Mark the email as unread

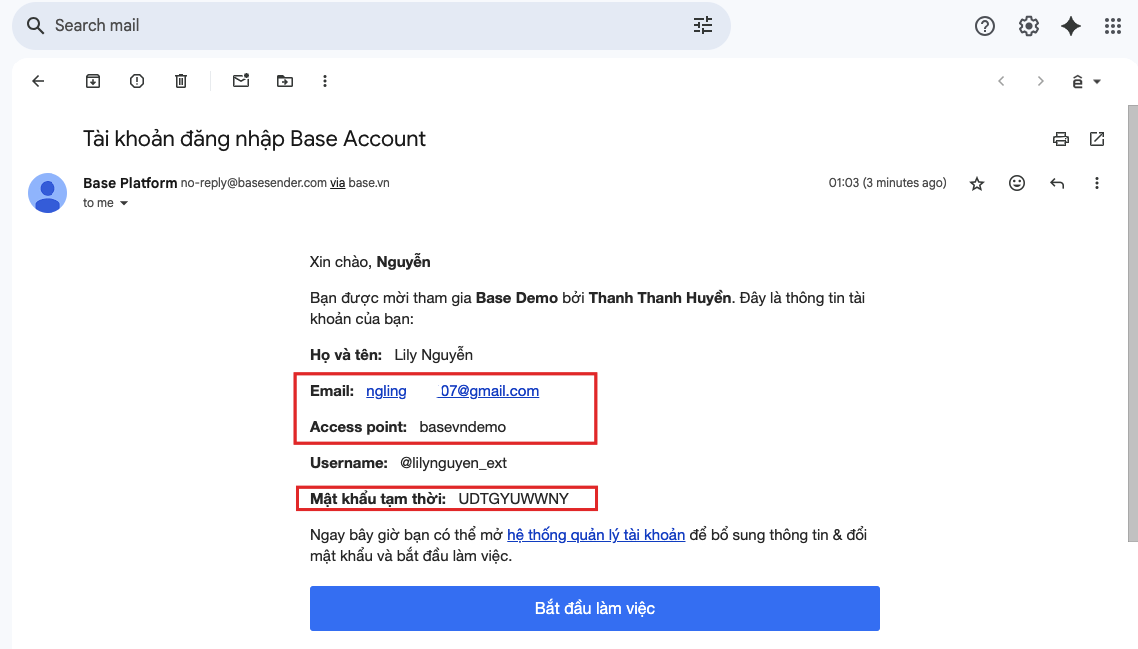[x=241, y=81]
